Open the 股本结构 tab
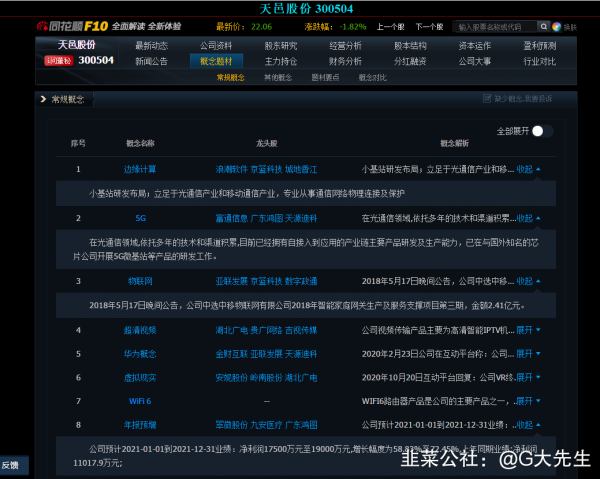This screenshot has width=600, height=479. pos(410,46)
